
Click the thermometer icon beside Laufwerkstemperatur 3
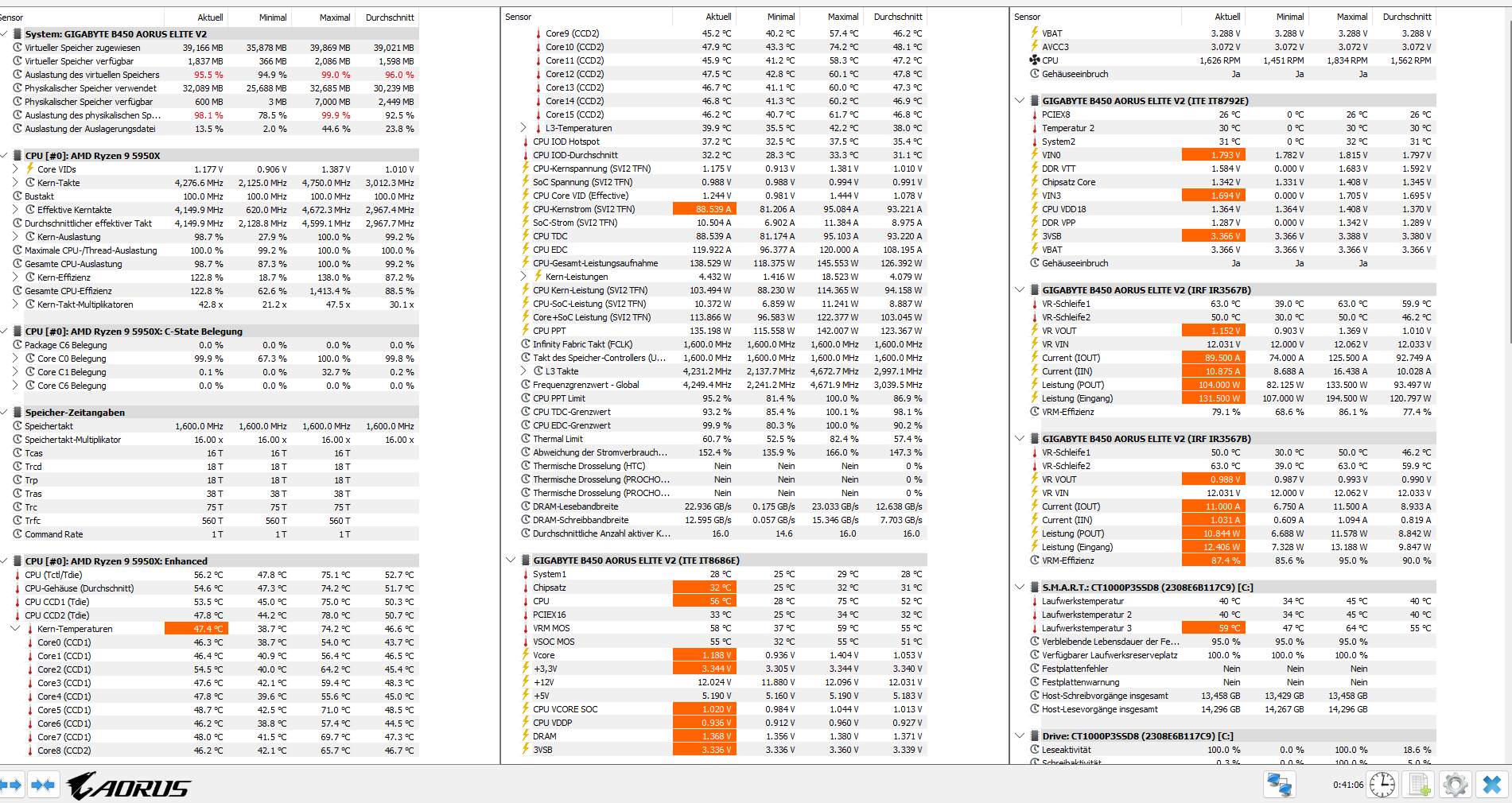(1035, 628)
